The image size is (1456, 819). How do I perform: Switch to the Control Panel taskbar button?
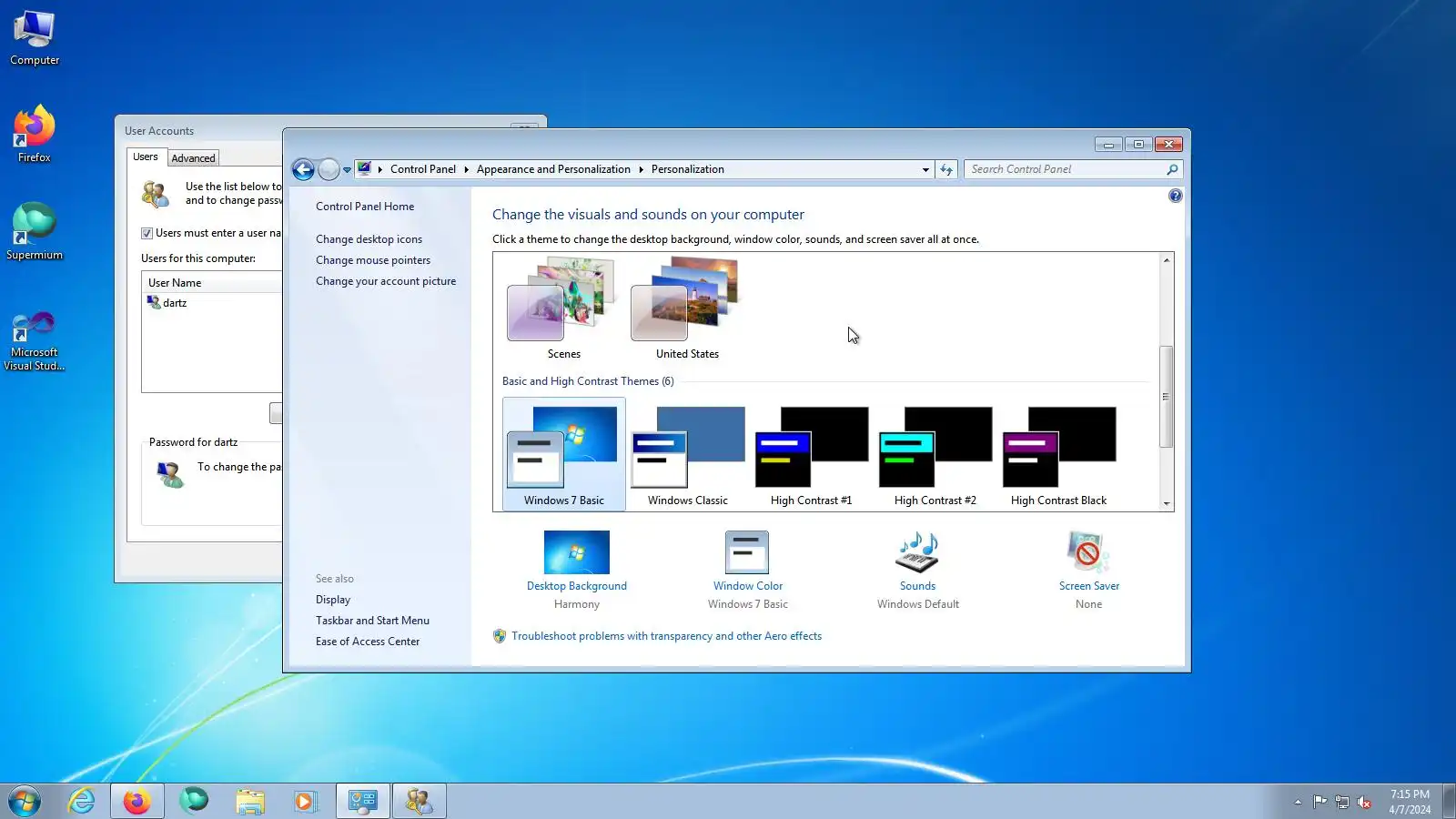(363, 801)
